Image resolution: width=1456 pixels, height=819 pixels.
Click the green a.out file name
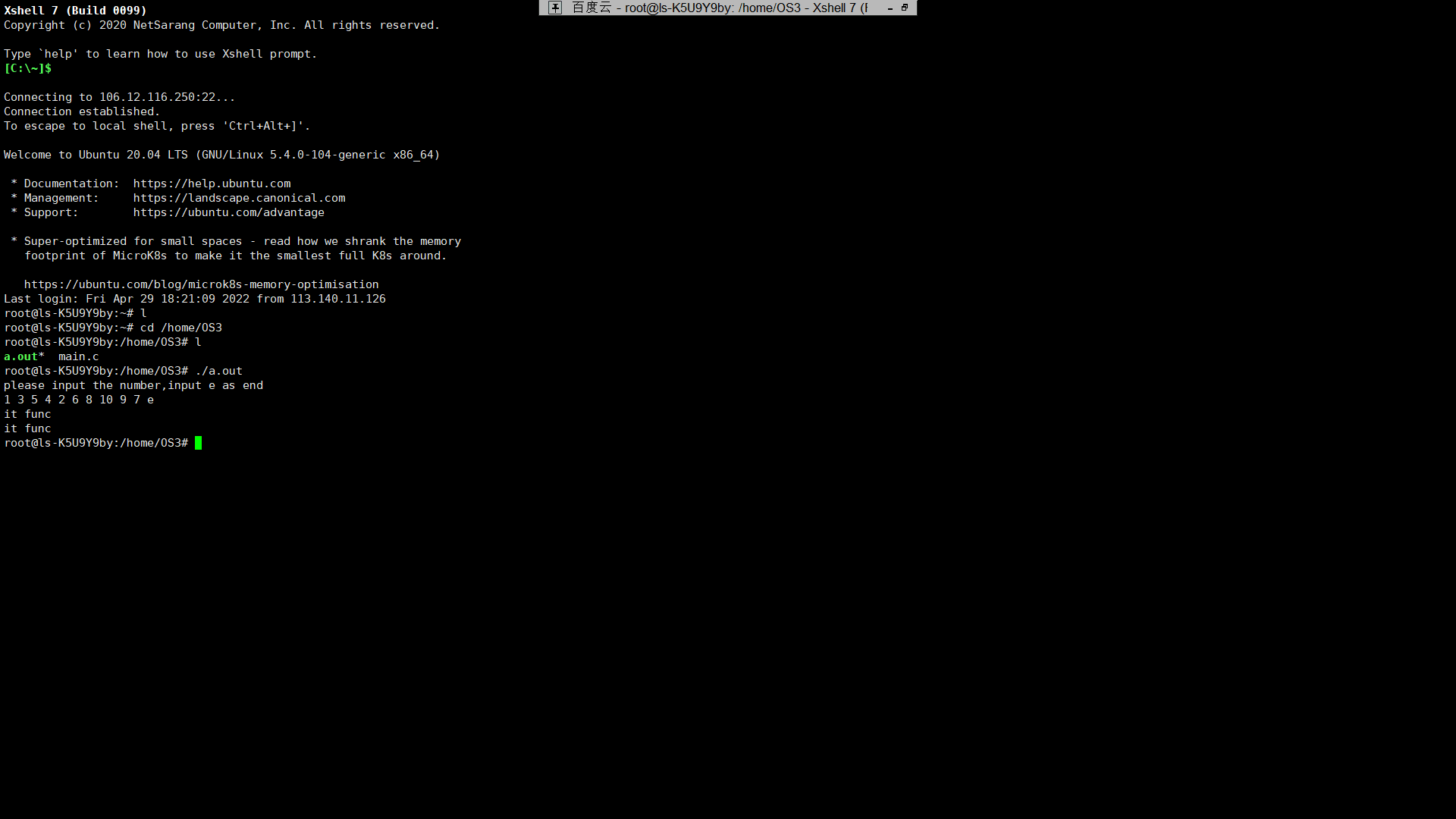pos(20,356)
